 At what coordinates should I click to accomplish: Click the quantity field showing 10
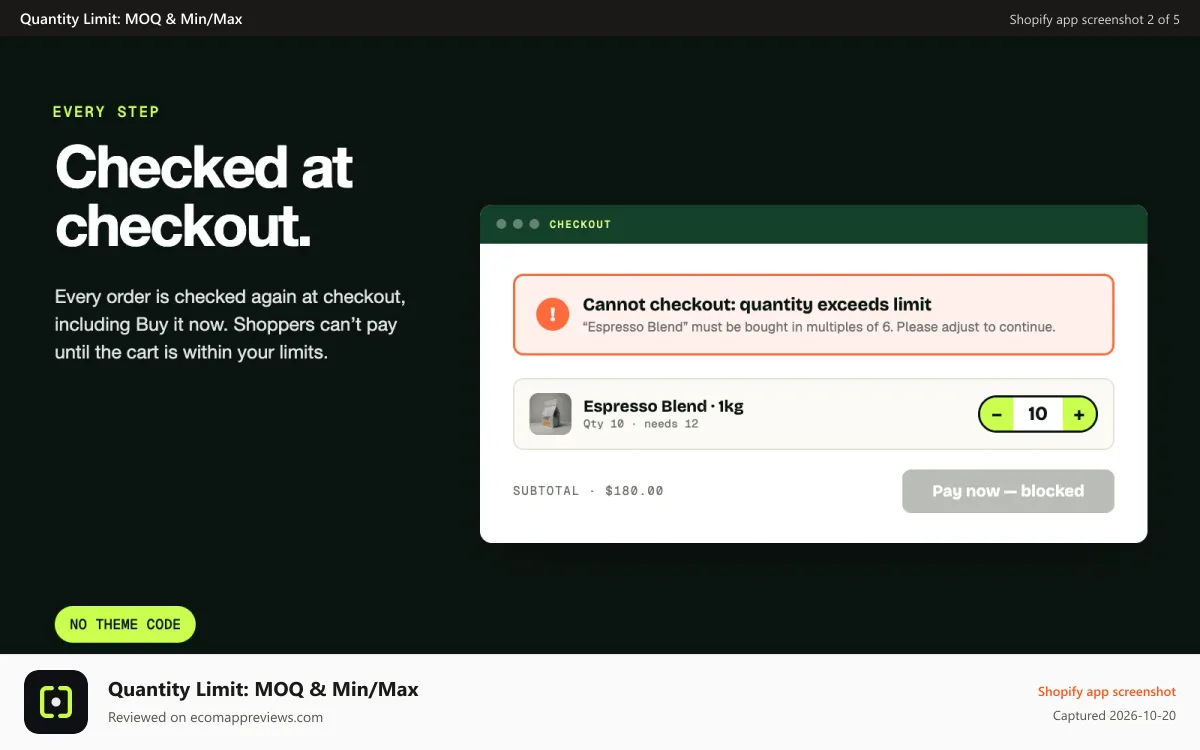click(x=1038, y=414)
